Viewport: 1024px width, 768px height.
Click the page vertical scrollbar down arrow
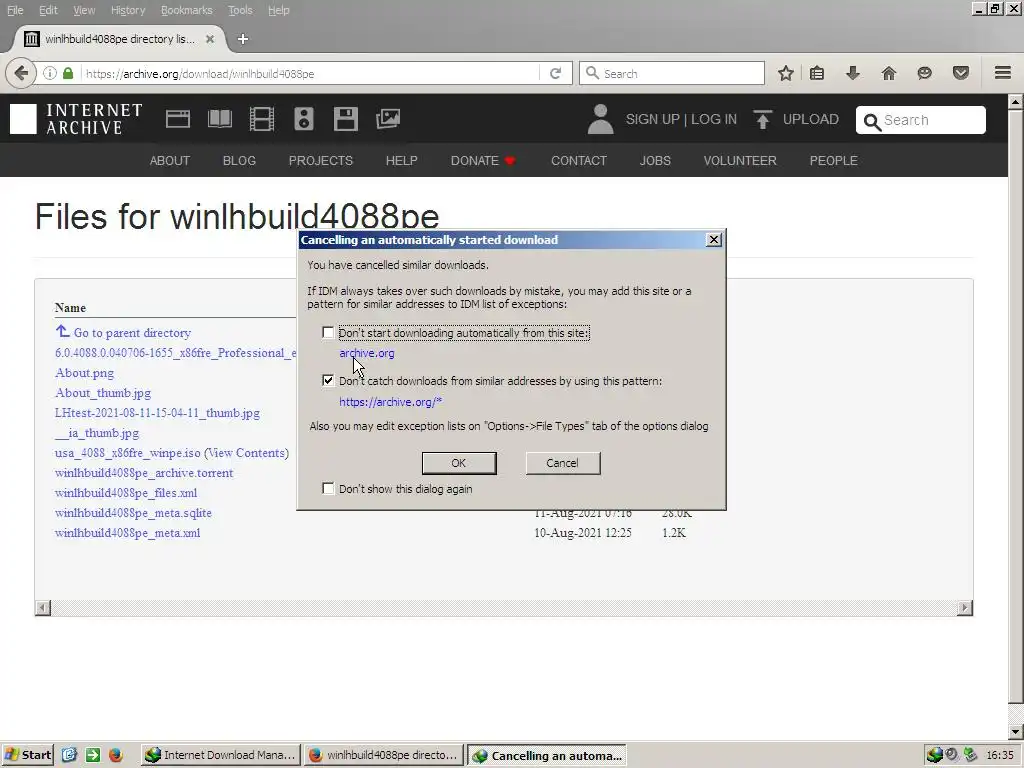pyautogui.click(x=1015, y=731)
